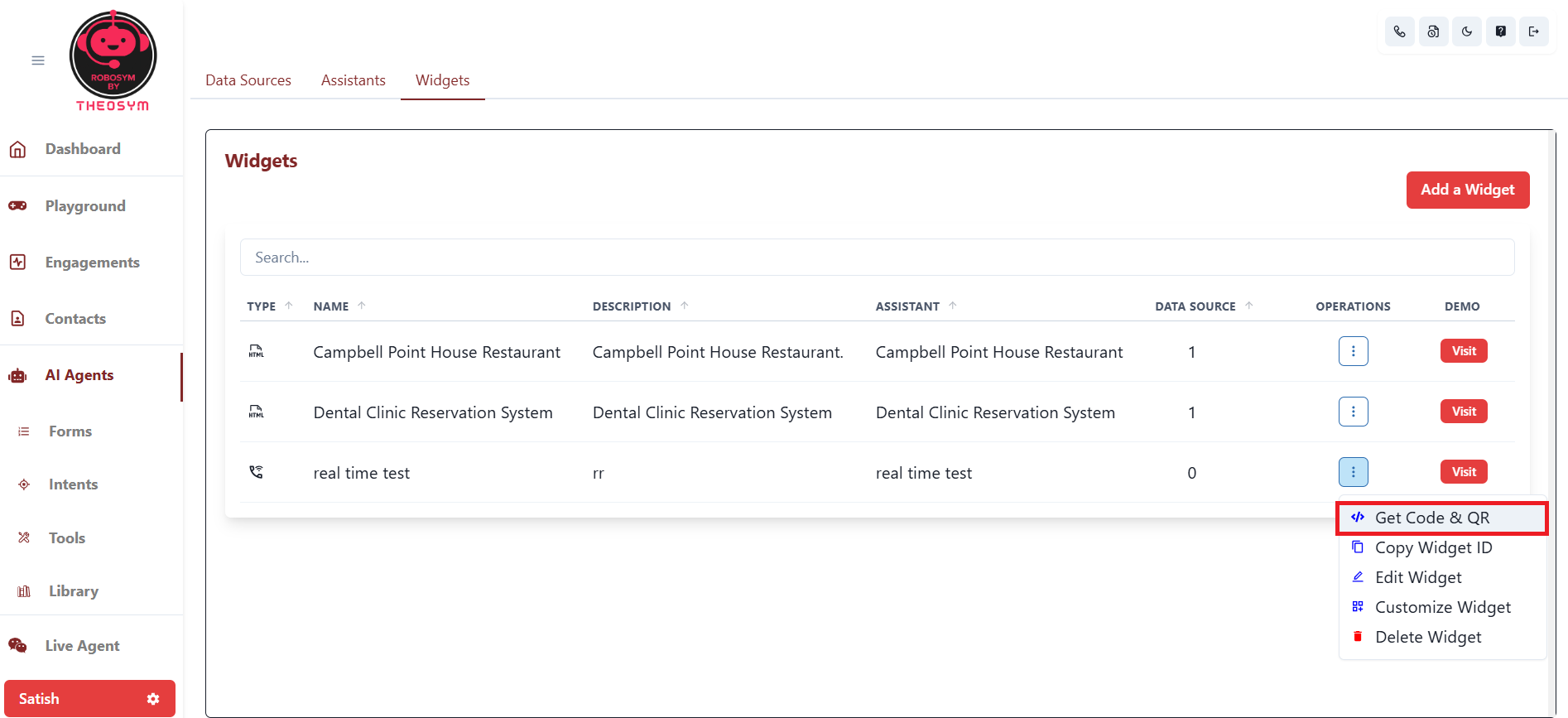Open settings gear beside Satish
The width and height of the screenshot is (1568, 718).
tap(153, 699)
